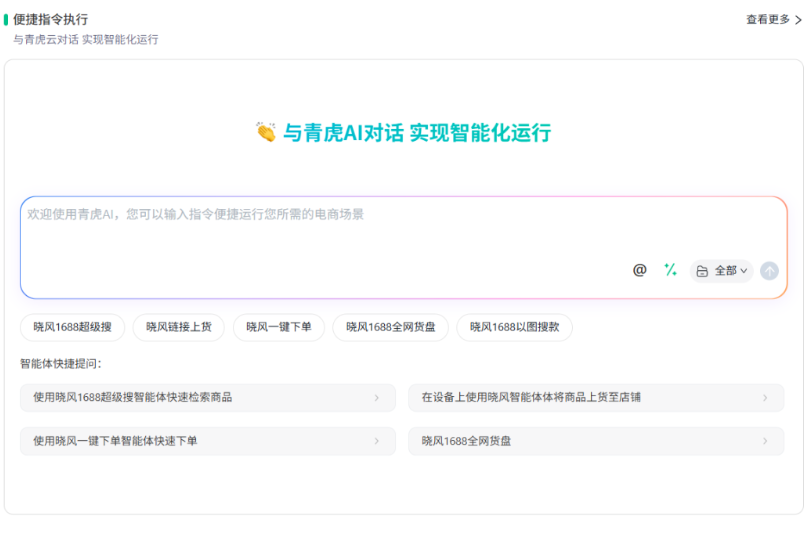
Task: Click the green magic wand icon
Action: [671, 270]
